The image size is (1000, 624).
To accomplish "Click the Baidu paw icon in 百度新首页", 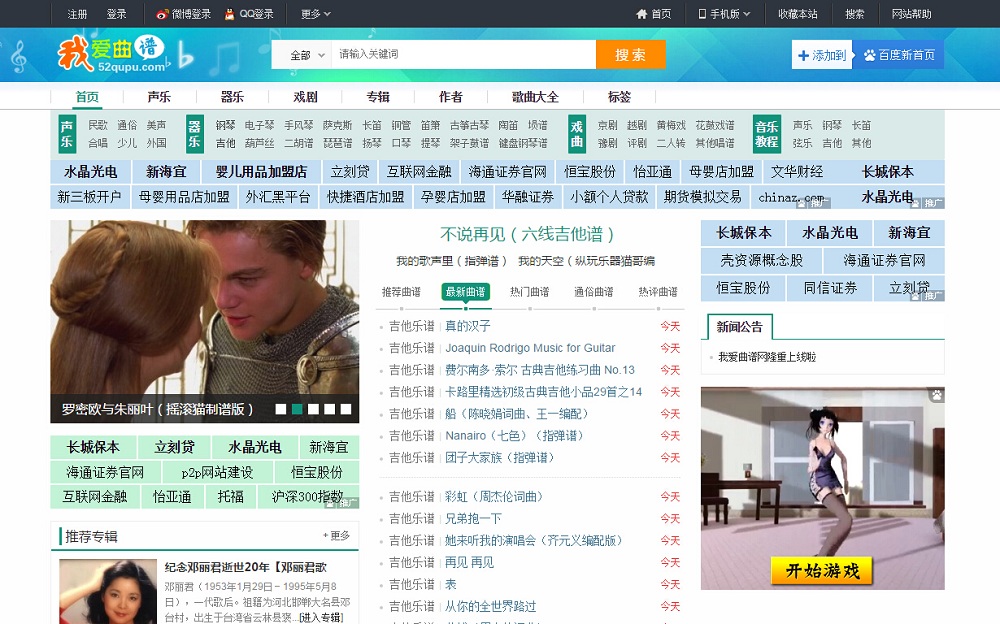I will (x=869, y=56).
